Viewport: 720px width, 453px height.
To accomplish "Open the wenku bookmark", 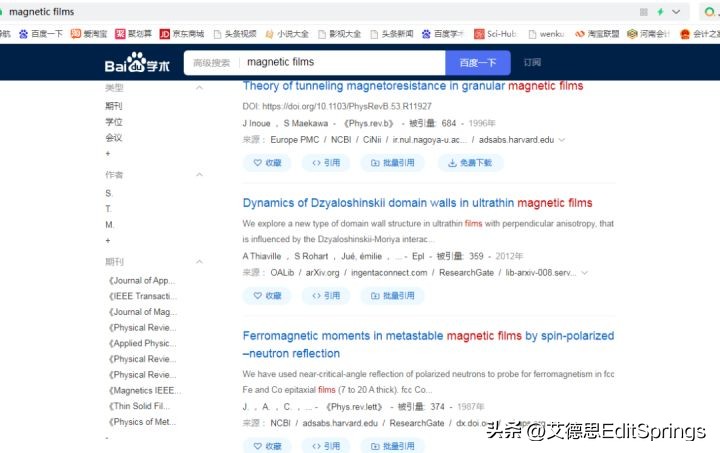I will click(x=546, y=34).
